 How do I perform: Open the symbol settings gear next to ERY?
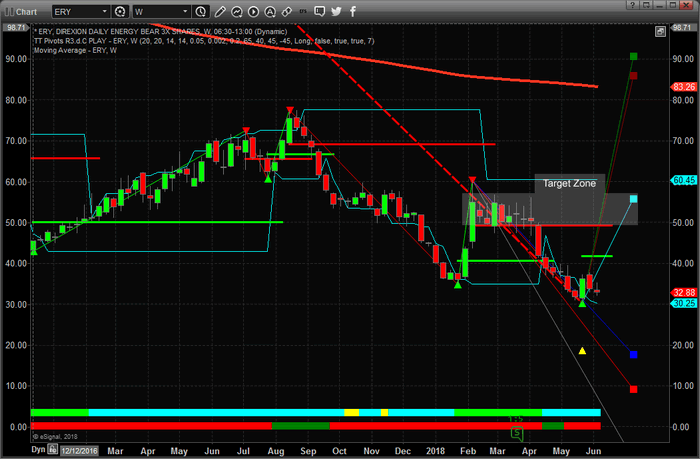pyautogui.click(x=120, y=12)
